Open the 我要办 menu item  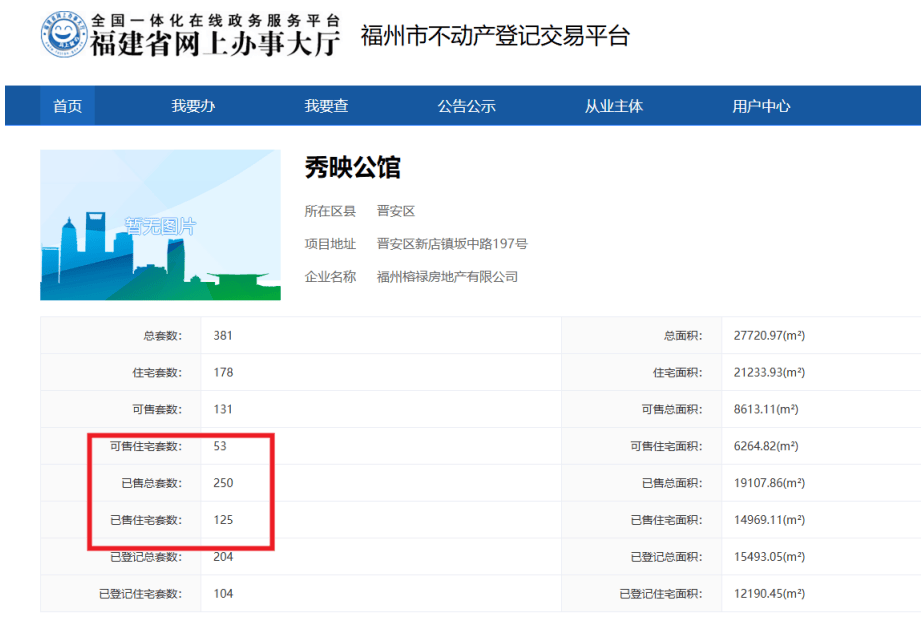pos(193,106)
